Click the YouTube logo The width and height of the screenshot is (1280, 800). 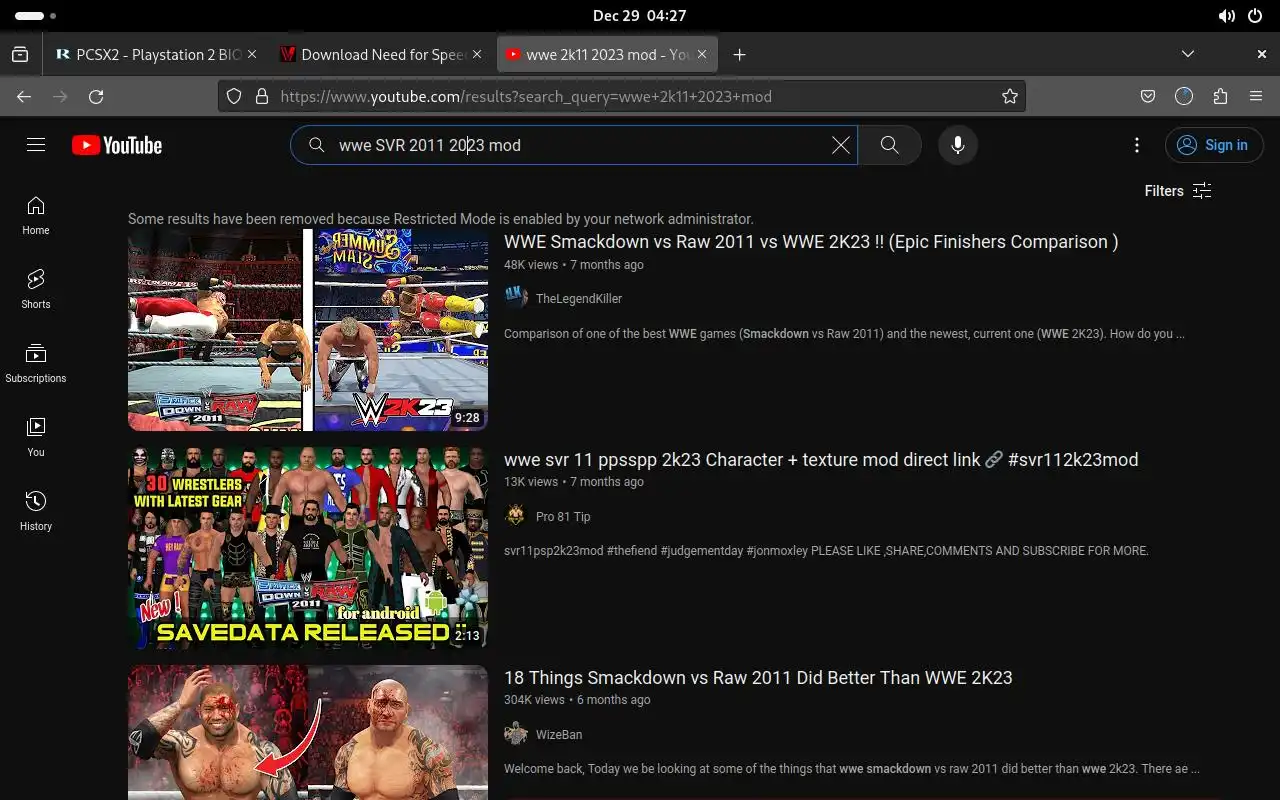(117, 145)
